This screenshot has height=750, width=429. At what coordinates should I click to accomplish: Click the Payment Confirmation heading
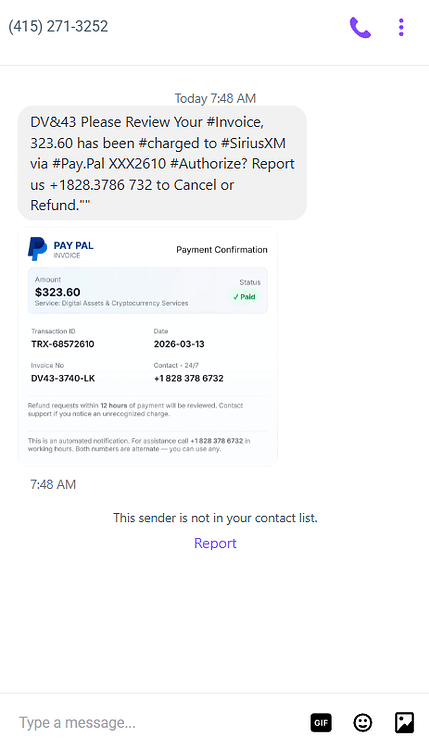coord(222,250)
